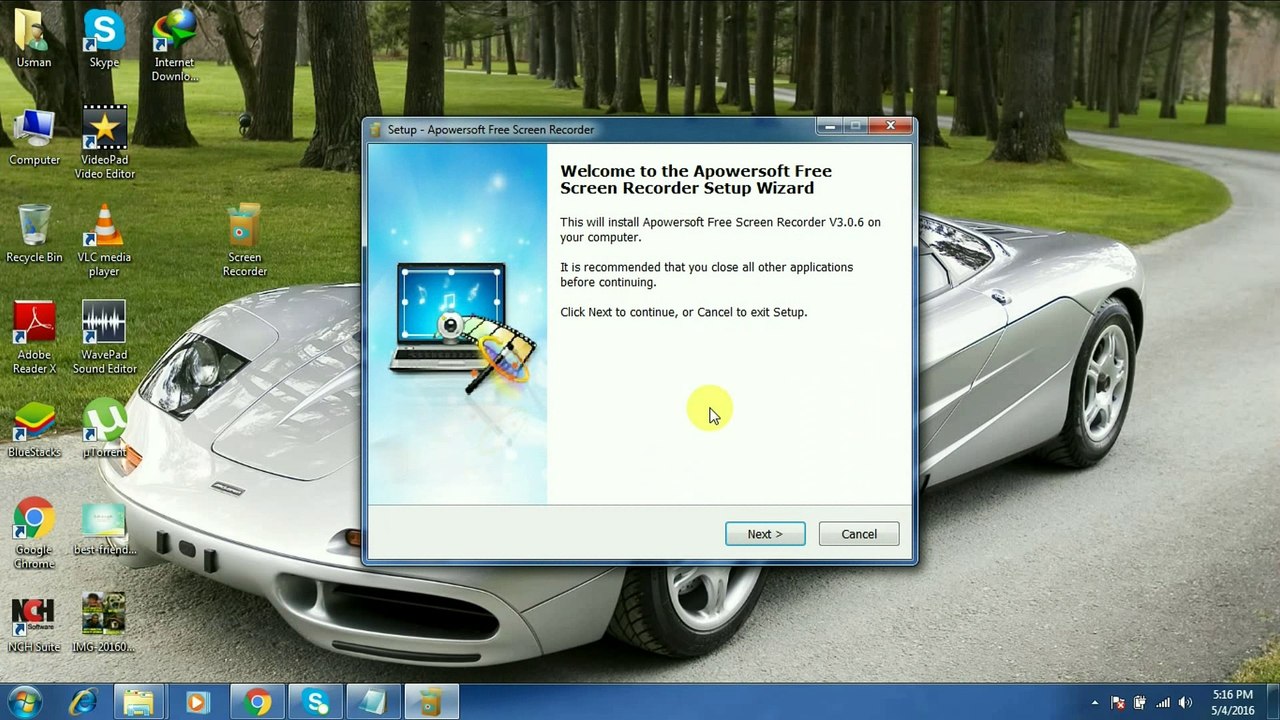Image resolution: width=1280 pixels, height=720 pixels.
Task: Open the network signal tray icon
Action: tap(1163, 703)
